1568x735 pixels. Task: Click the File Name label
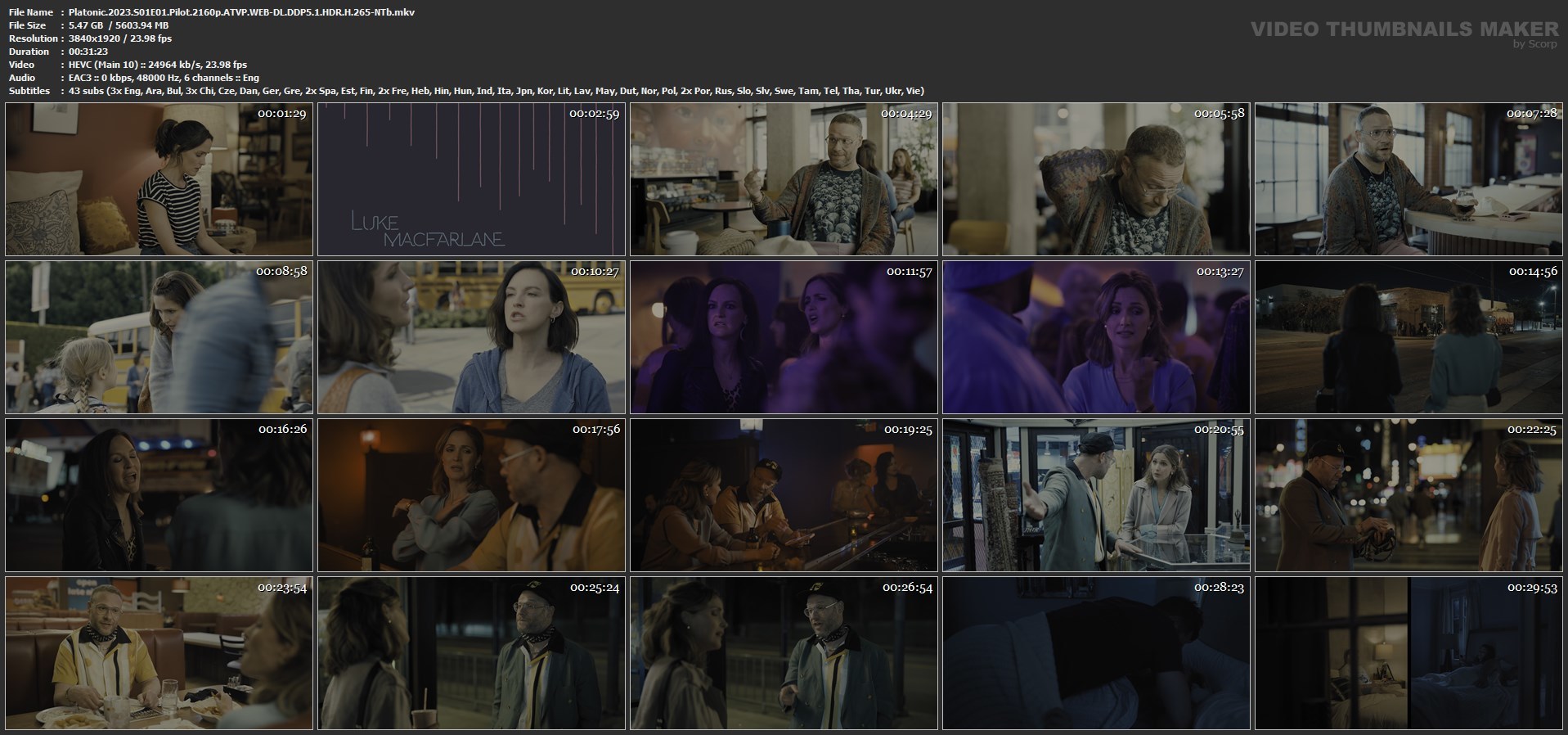30,12
